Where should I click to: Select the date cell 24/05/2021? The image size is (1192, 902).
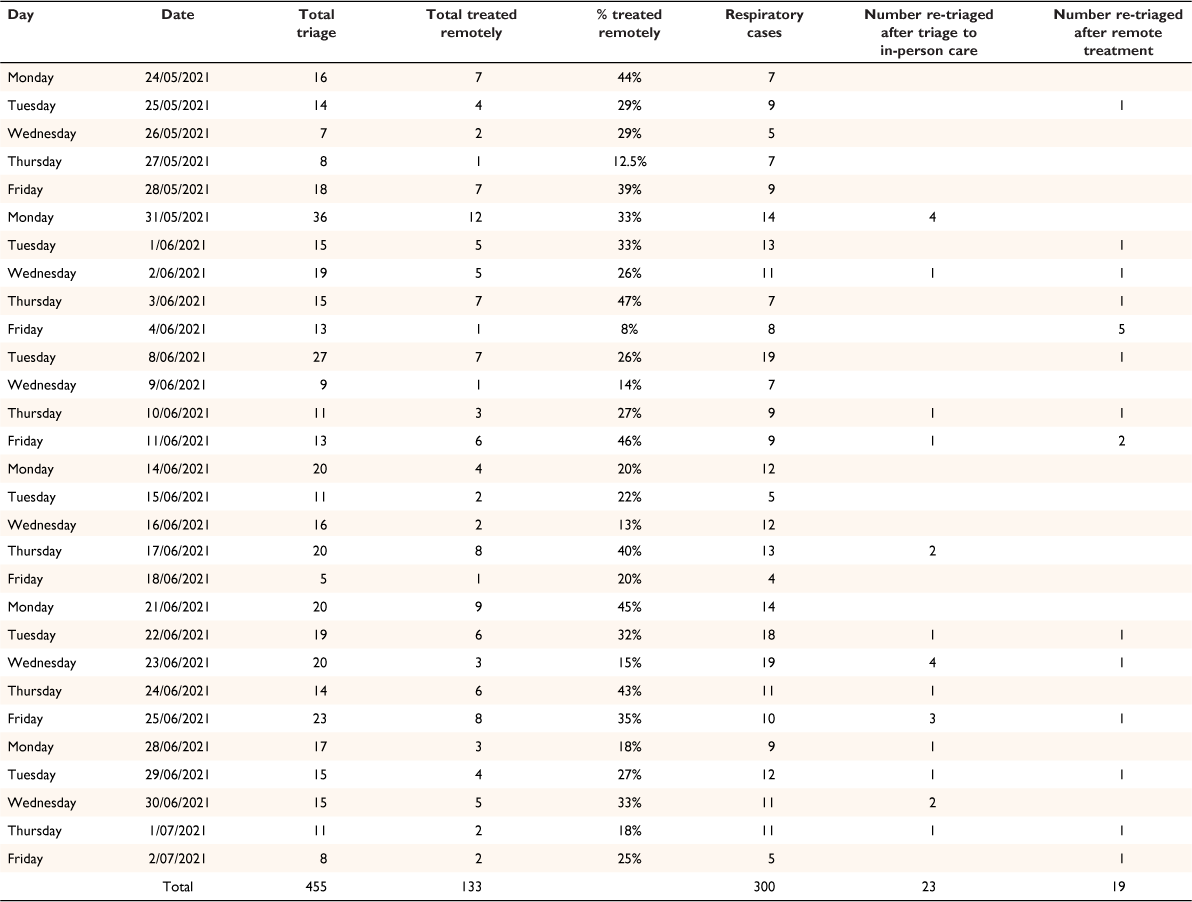point(177,78)
